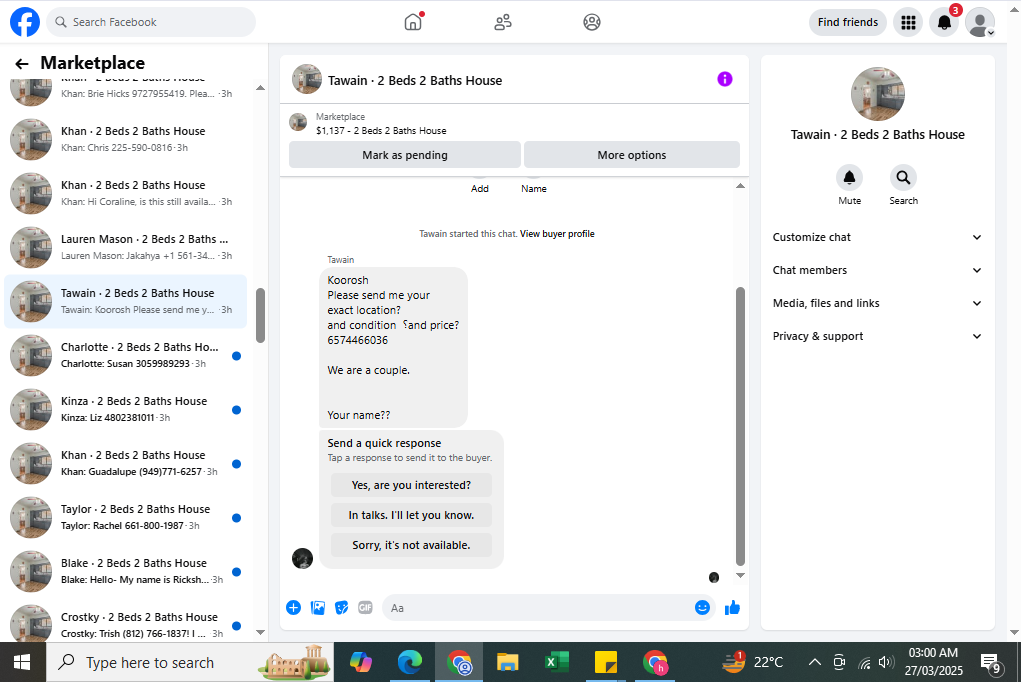
Task: Open Taylor 2 Beds 2 Baths conversation
Action: (126, 517)
